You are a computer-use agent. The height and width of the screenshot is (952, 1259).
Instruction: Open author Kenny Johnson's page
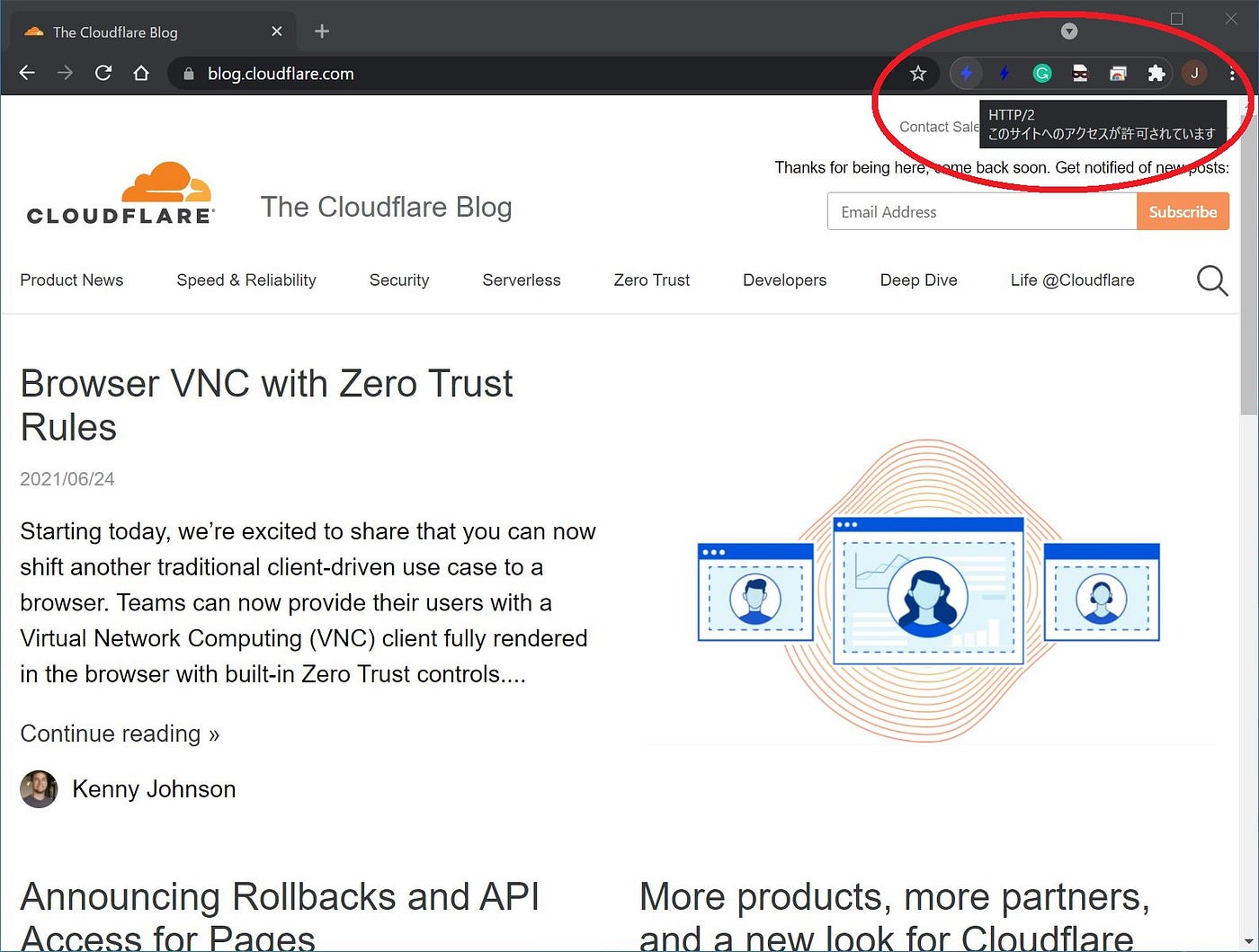[154, 789]
